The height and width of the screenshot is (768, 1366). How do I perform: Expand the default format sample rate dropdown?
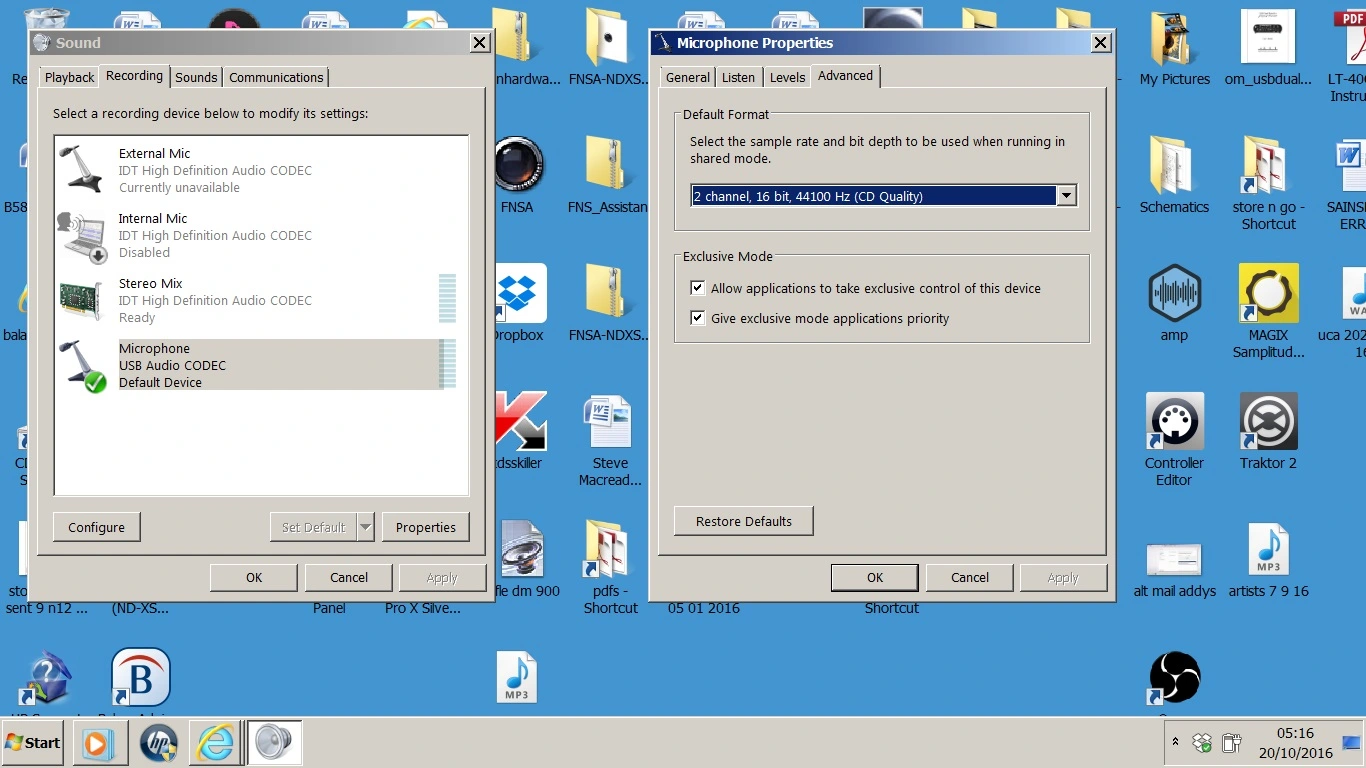(1066, 196)
